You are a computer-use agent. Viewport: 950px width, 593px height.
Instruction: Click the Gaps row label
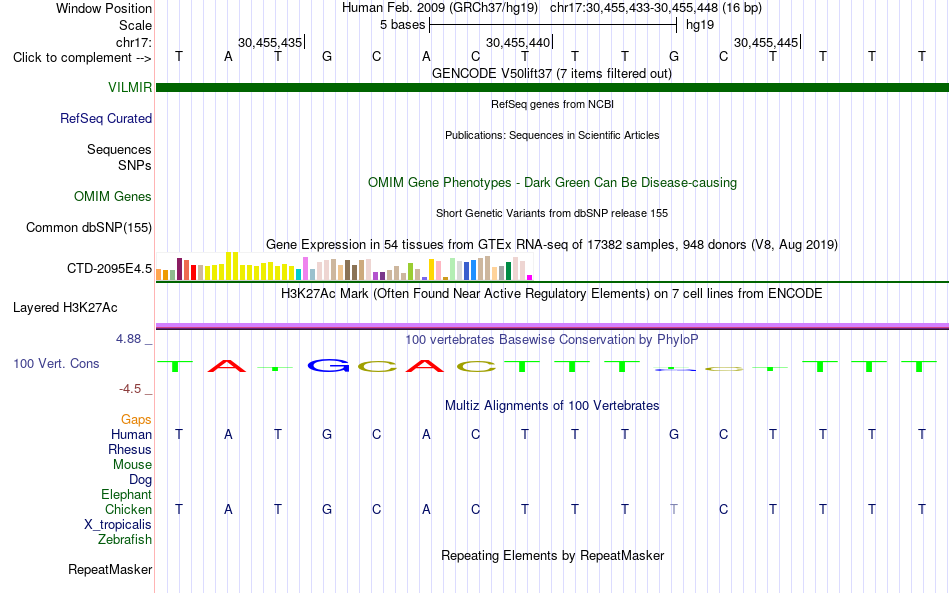[136, 419]
